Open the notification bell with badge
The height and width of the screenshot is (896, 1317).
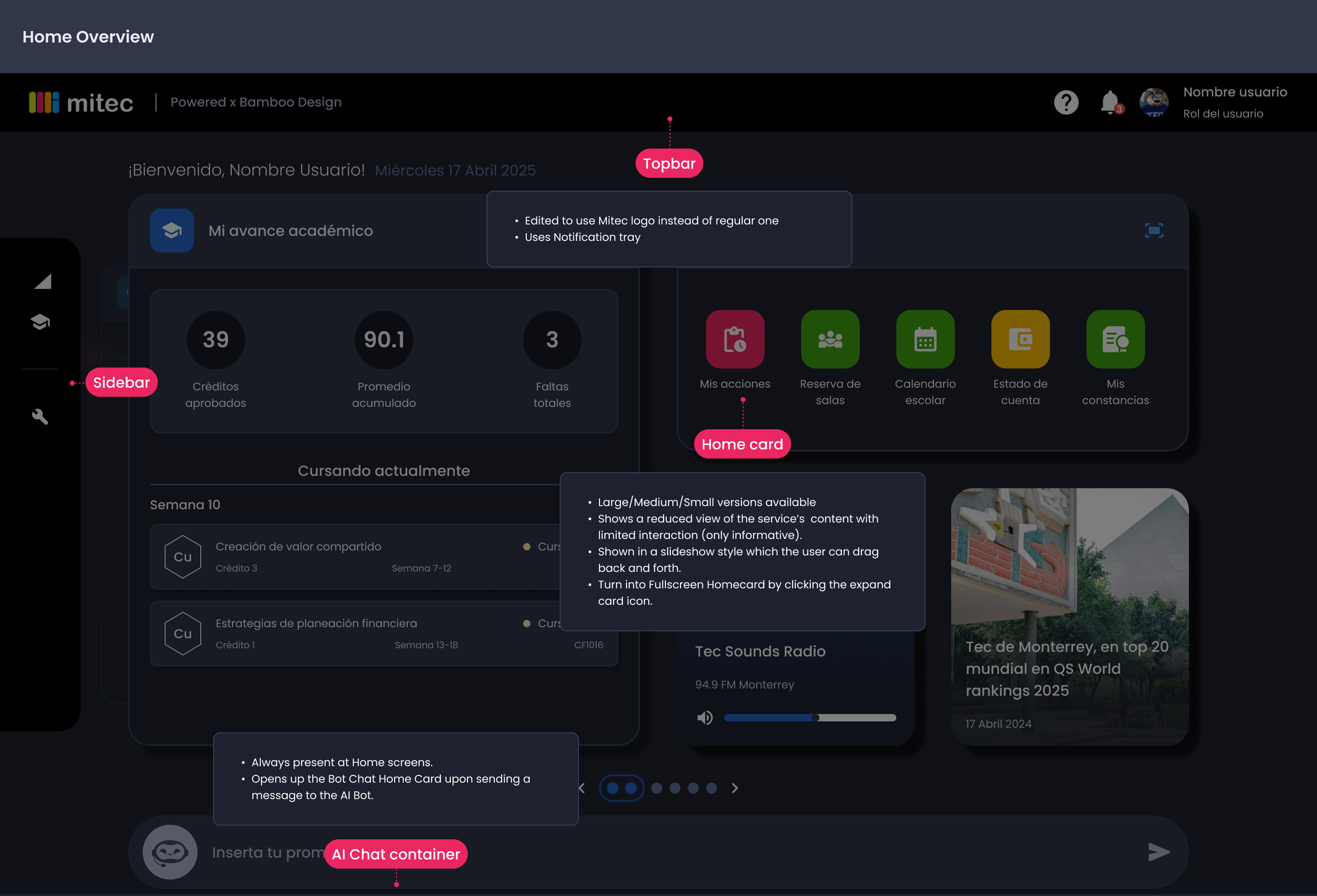coord(1111,102)
